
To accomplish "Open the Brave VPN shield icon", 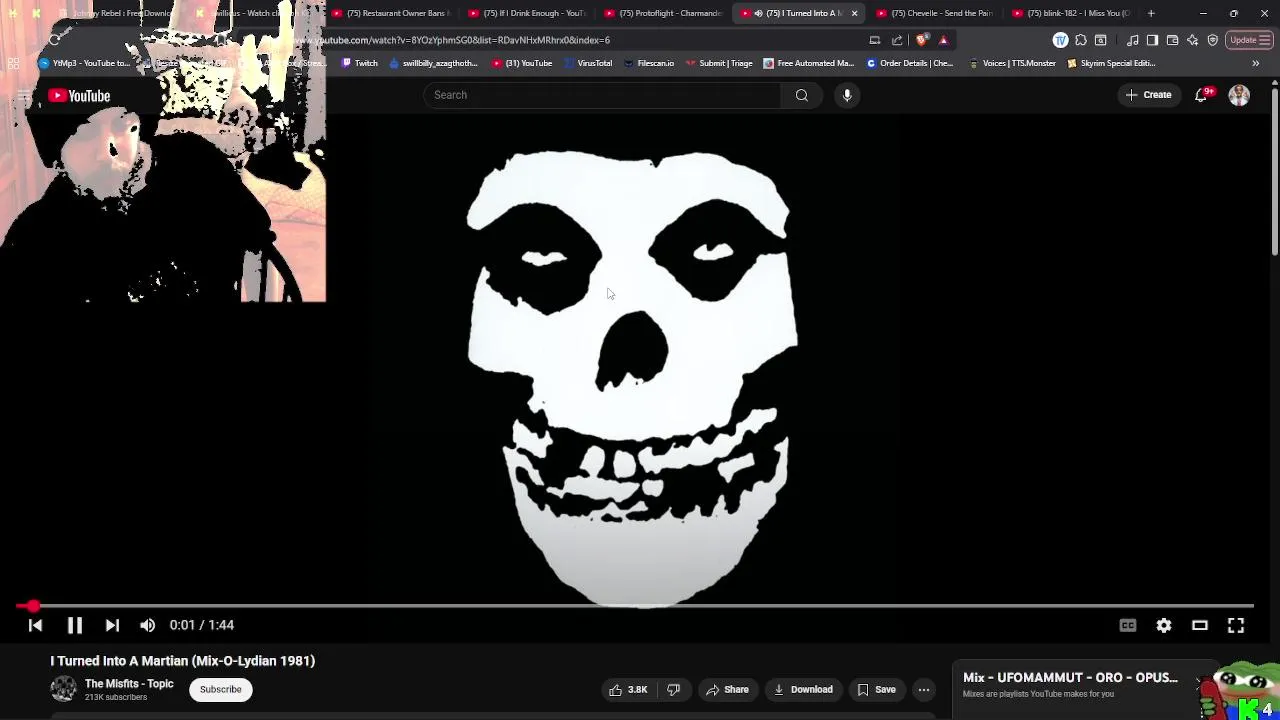I will (x=1213, y=40).
